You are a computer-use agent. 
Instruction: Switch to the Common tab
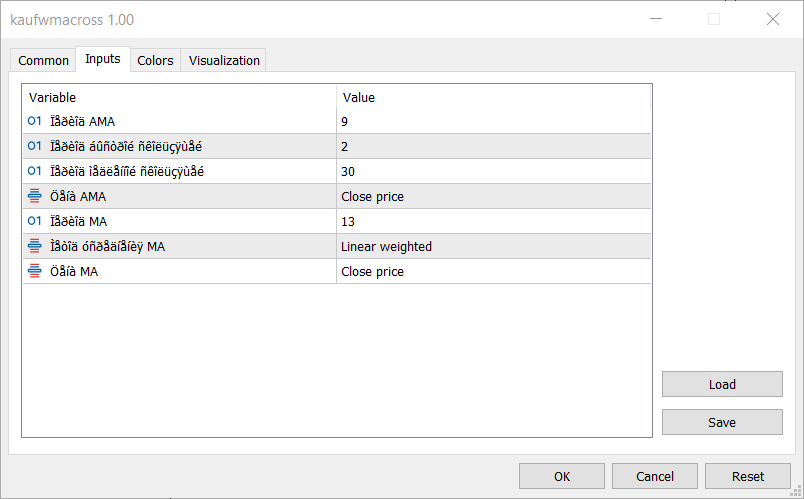coord(44,61)
